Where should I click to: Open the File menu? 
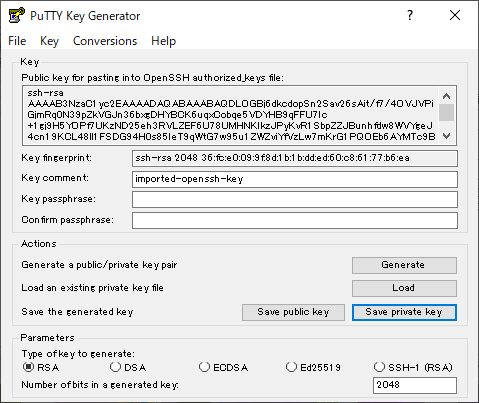(17, 41)
